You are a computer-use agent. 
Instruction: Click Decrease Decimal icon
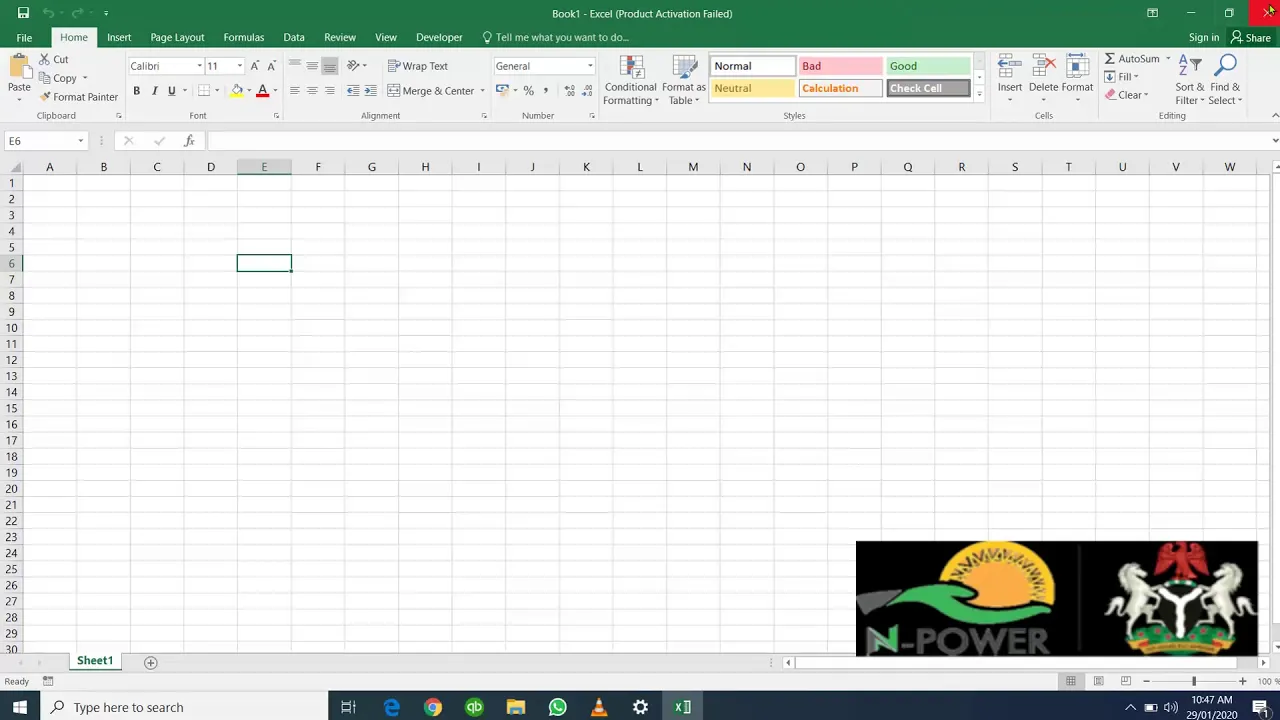(585, 91)
